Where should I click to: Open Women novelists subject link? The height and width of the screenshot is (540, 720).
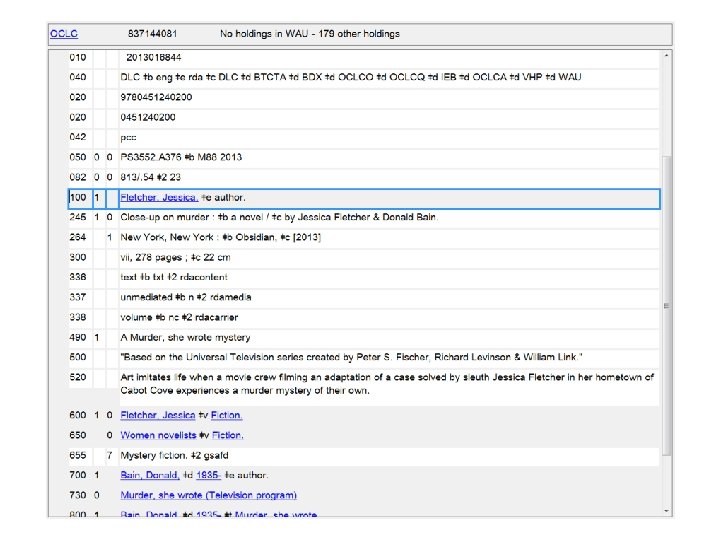point(158,435)
